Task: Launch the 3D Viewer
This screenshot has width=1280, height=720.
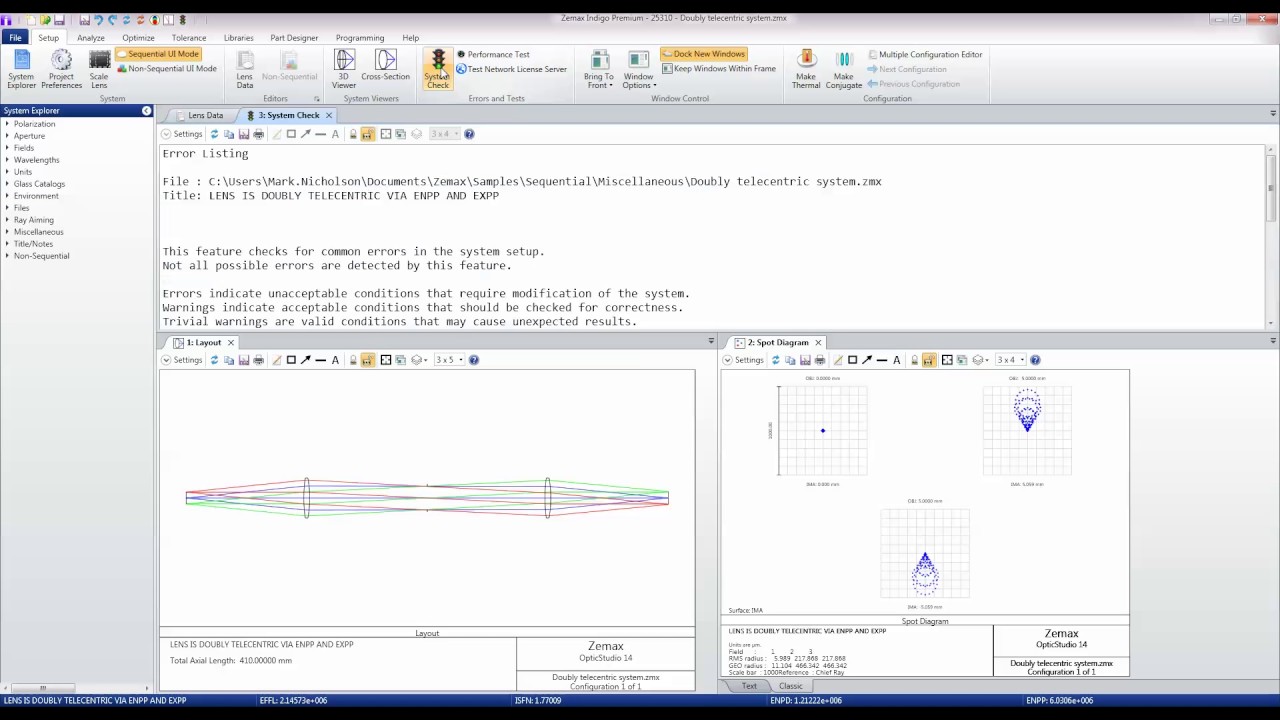Action: coord(344,69)
